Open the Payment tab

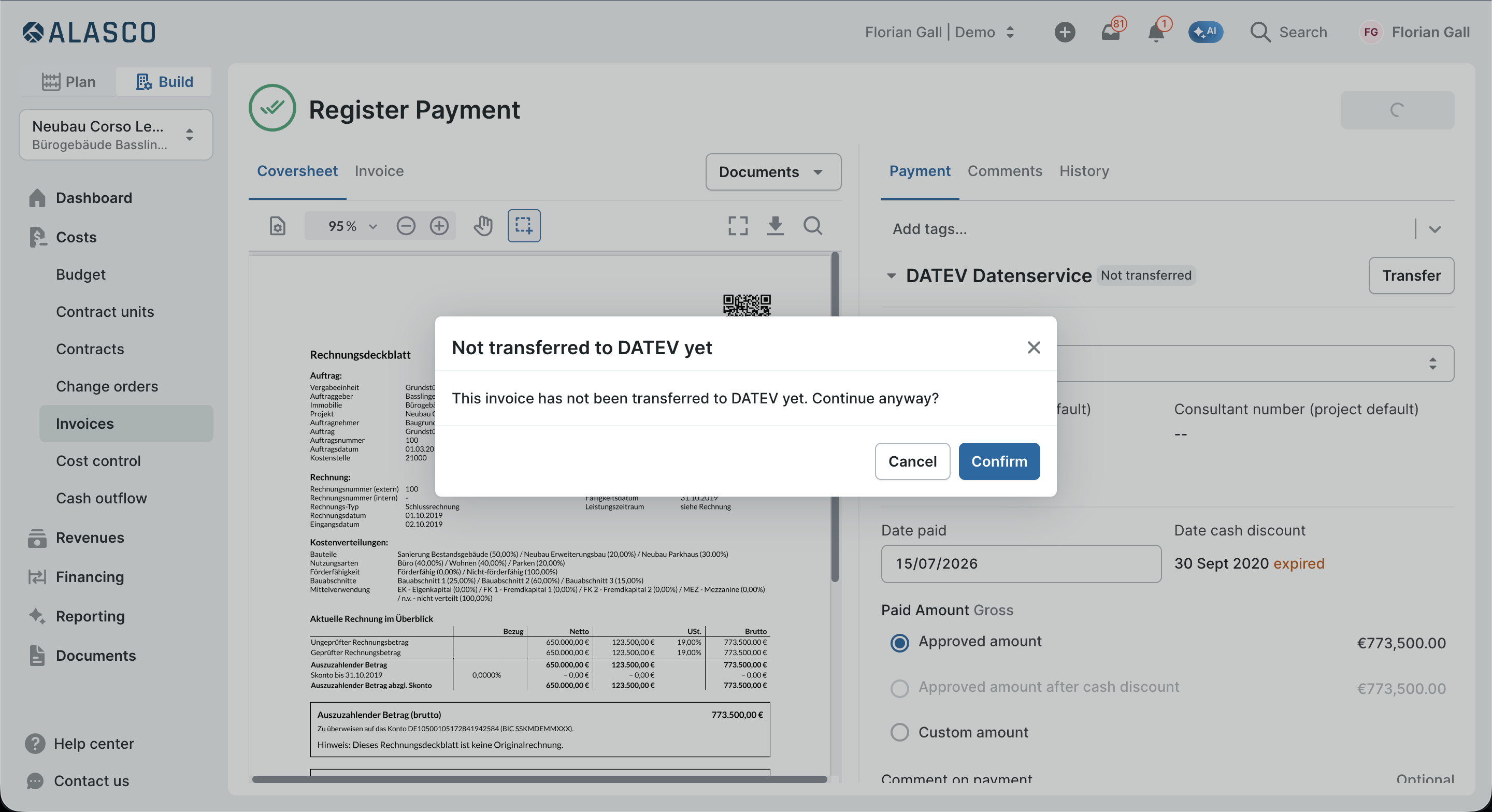tap(919, 171)
